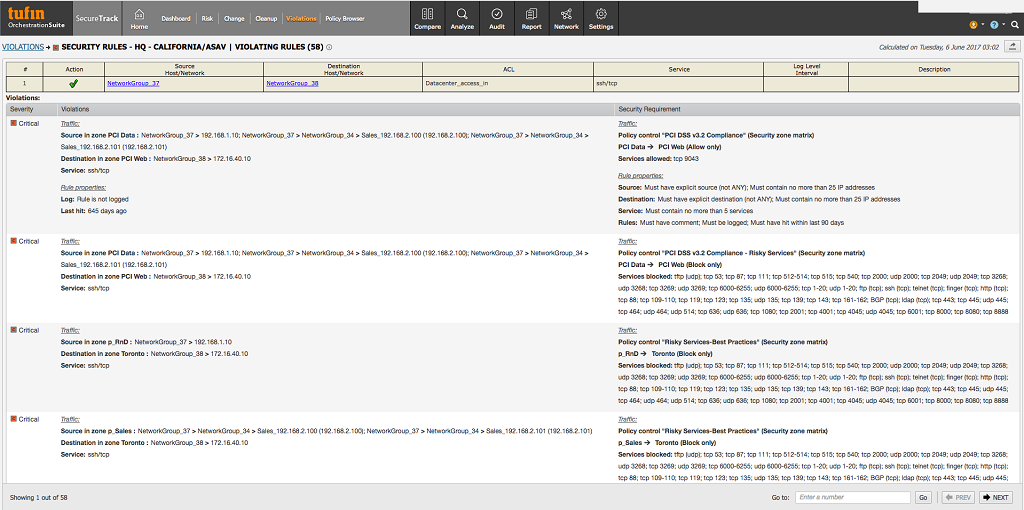The width and height of the screenshot is (1024, 510).
Task: Open the Compare tool
Action: coord(427,18)
